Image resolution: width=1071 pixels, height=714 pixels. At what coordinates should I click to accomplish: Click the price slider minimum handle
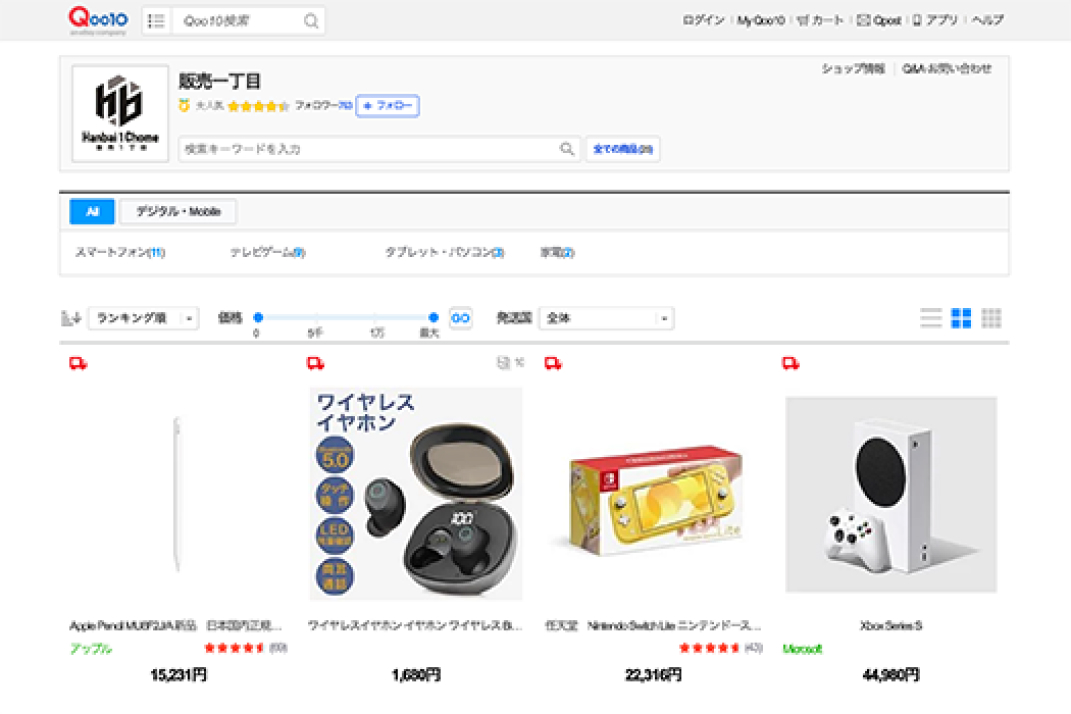pos(258,318)
